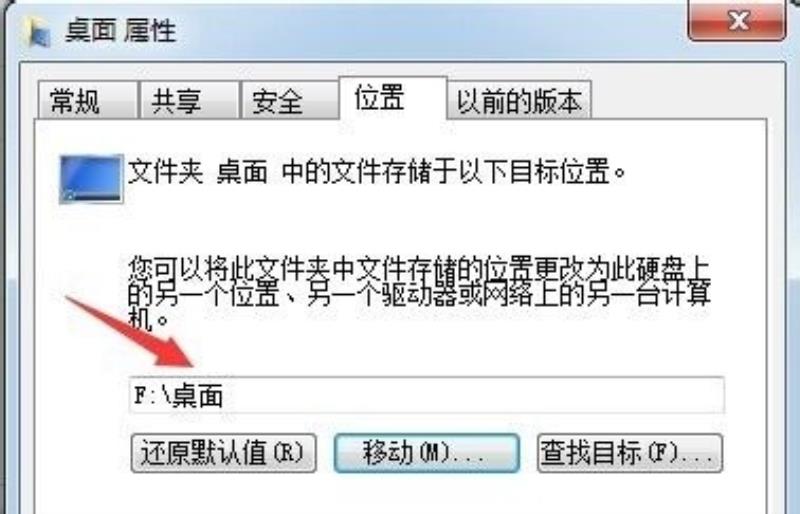Image resolution: width=800 pixels, height=514 pixels.
Task: Open 查找目标(F)... to locate the folder
Action: pyautogui.click(x=630, y=453)
